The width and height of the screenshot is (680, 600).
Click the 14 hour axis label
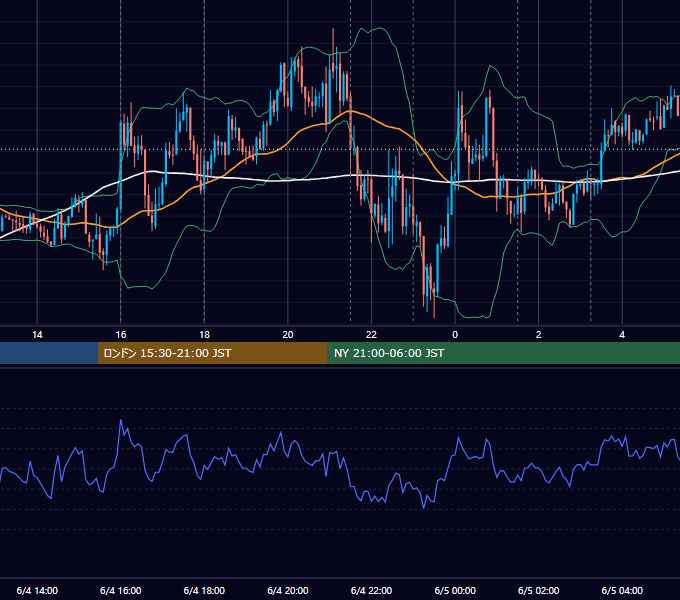(x=37, y=335)
